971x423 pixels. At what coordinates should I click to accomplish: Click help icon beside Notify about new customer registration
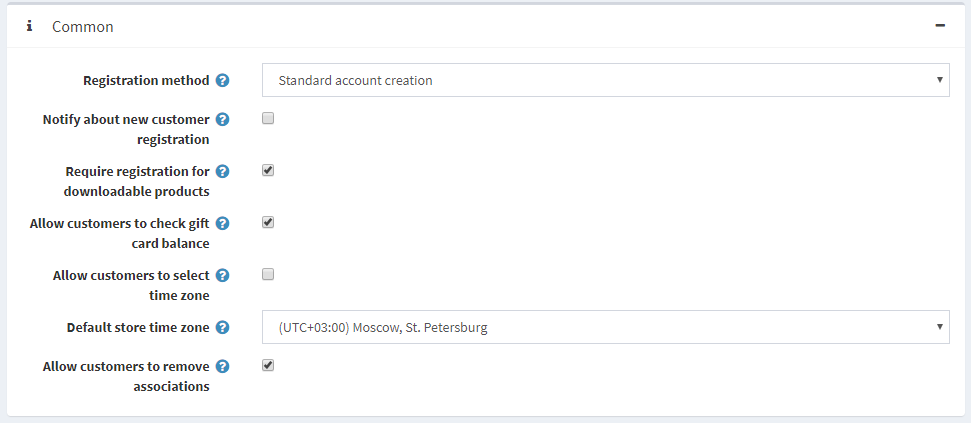(222, 119)
